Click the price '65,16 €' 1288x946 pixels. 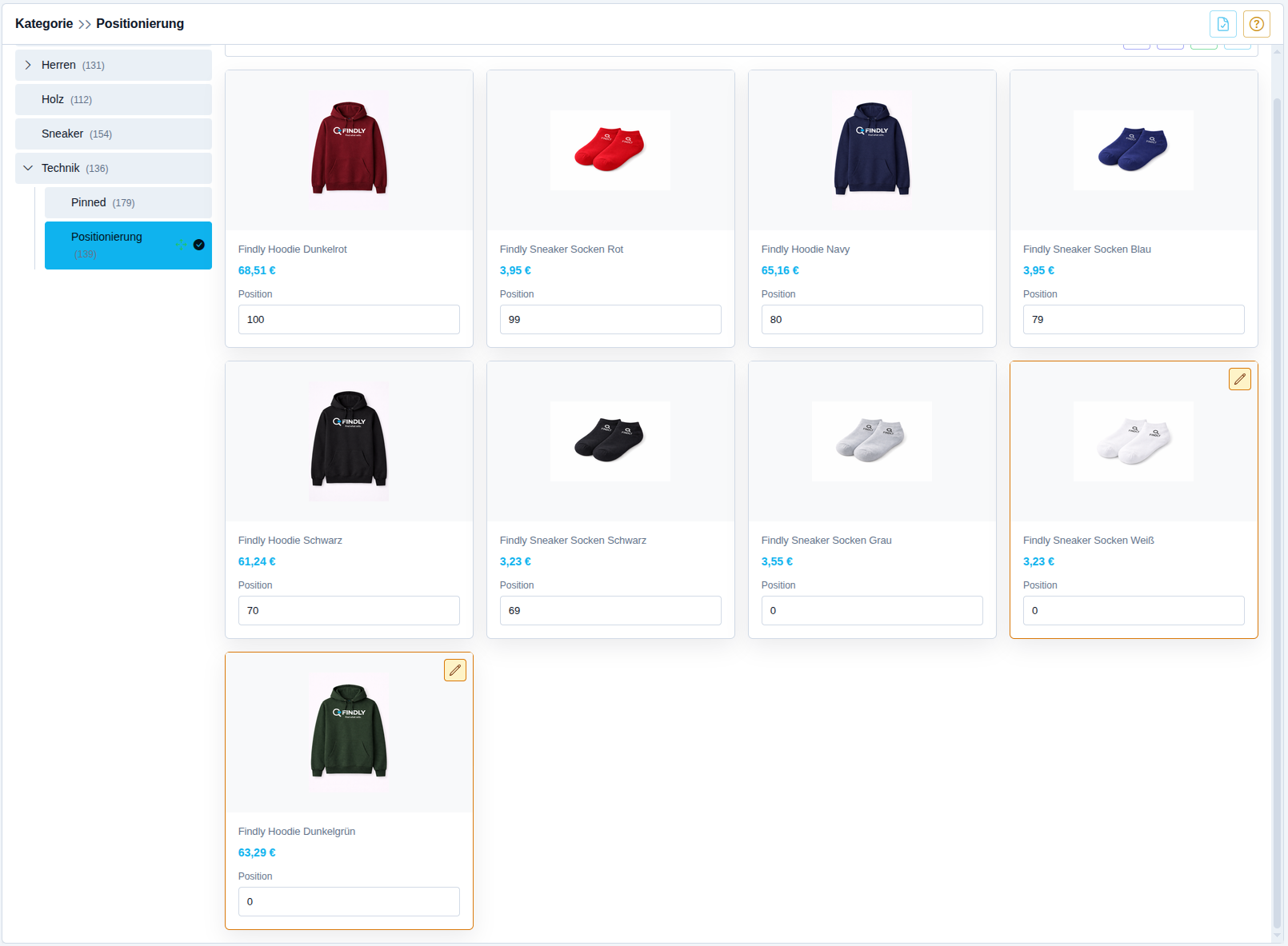tap(780, 270)
